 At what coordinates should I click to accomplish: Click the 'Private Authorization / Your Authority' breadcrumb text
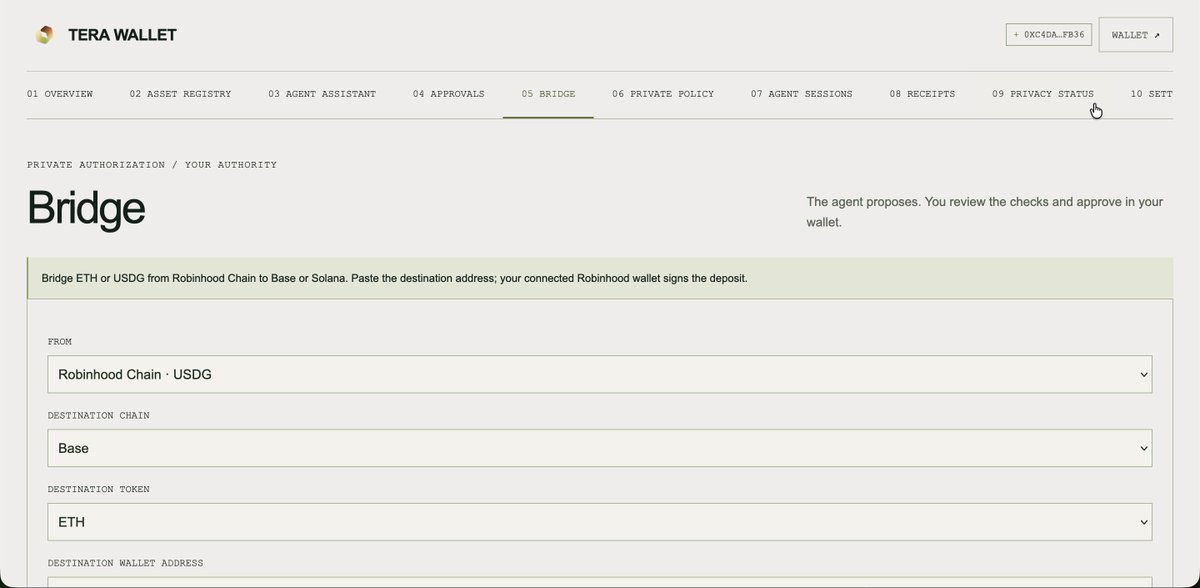tap(152, 164)
